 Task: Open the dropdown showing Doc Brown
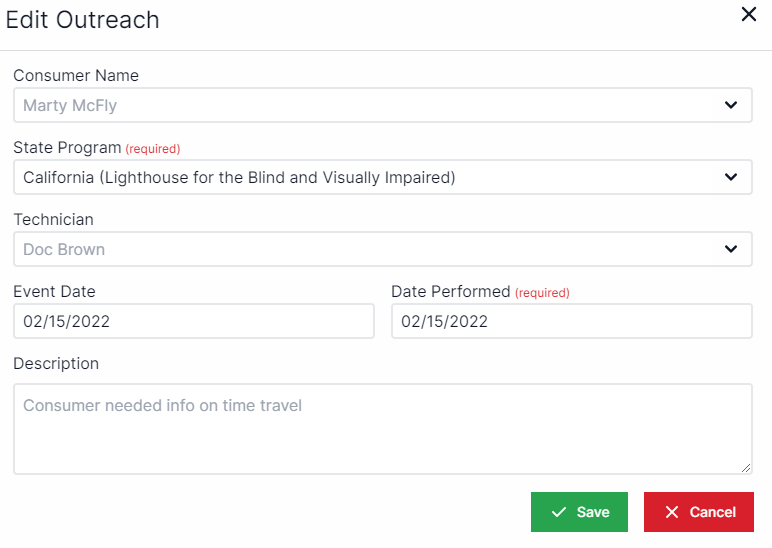(370, 249)
